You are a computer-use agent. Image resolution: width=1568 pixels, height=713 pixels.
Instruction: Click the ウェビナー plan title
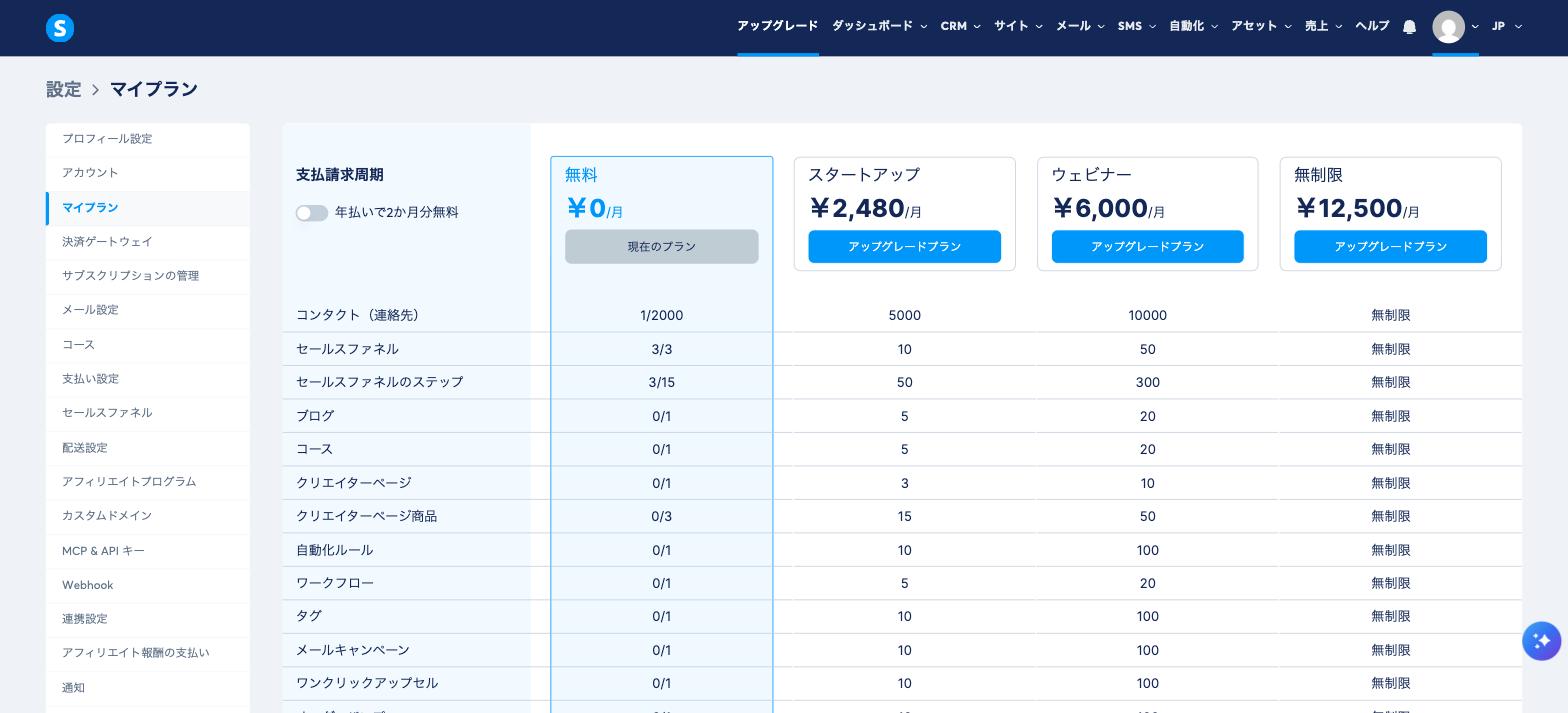click(x=1091, y=175)
